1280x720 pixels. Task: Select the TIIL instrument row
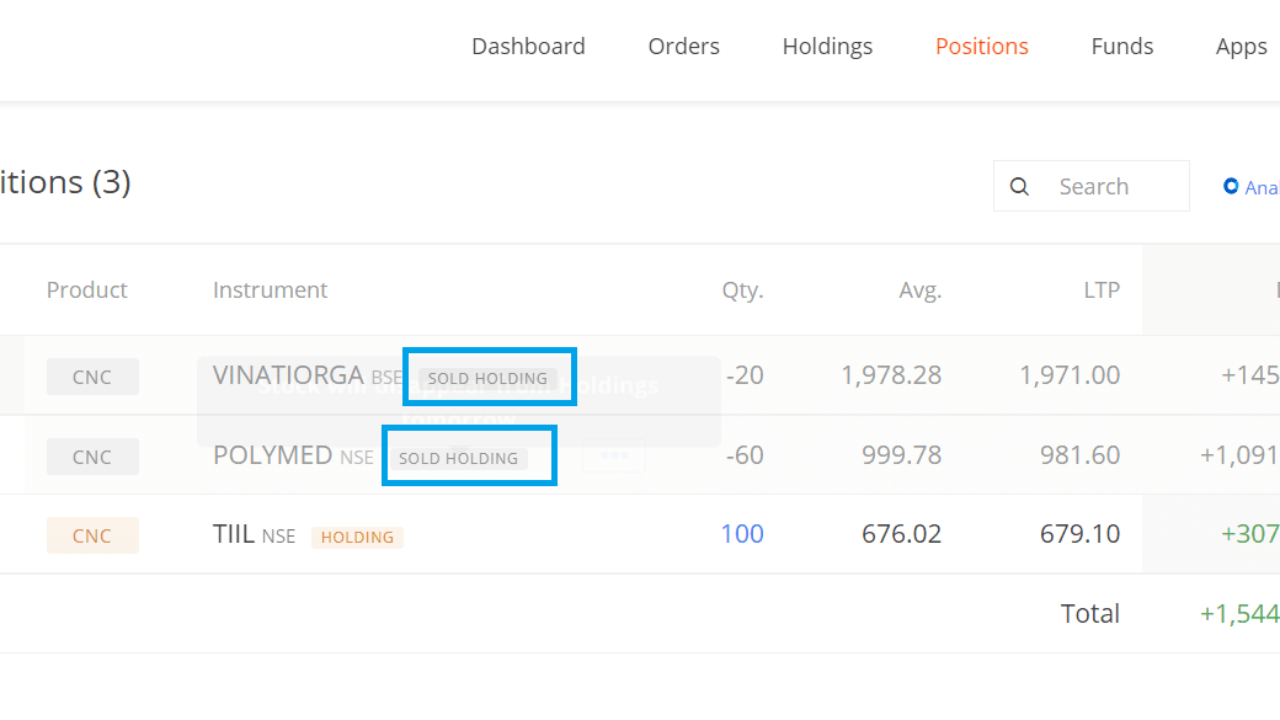tap(233, 534)
